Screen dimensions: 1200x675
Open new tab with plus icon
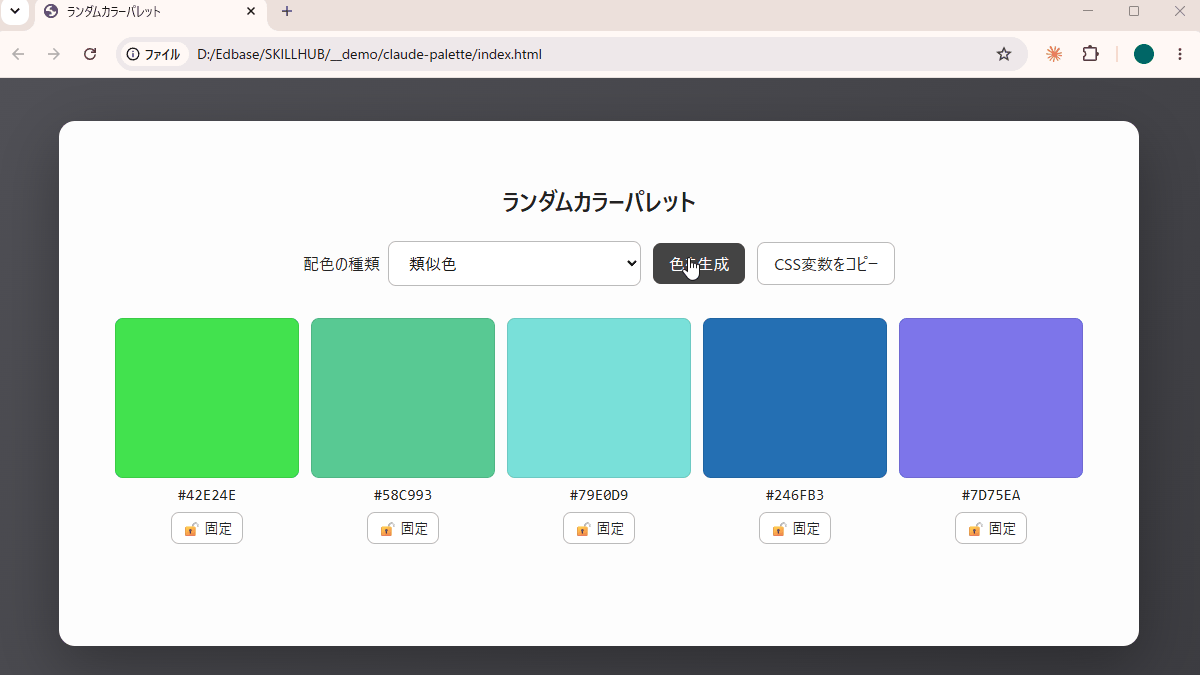(287, 12)
